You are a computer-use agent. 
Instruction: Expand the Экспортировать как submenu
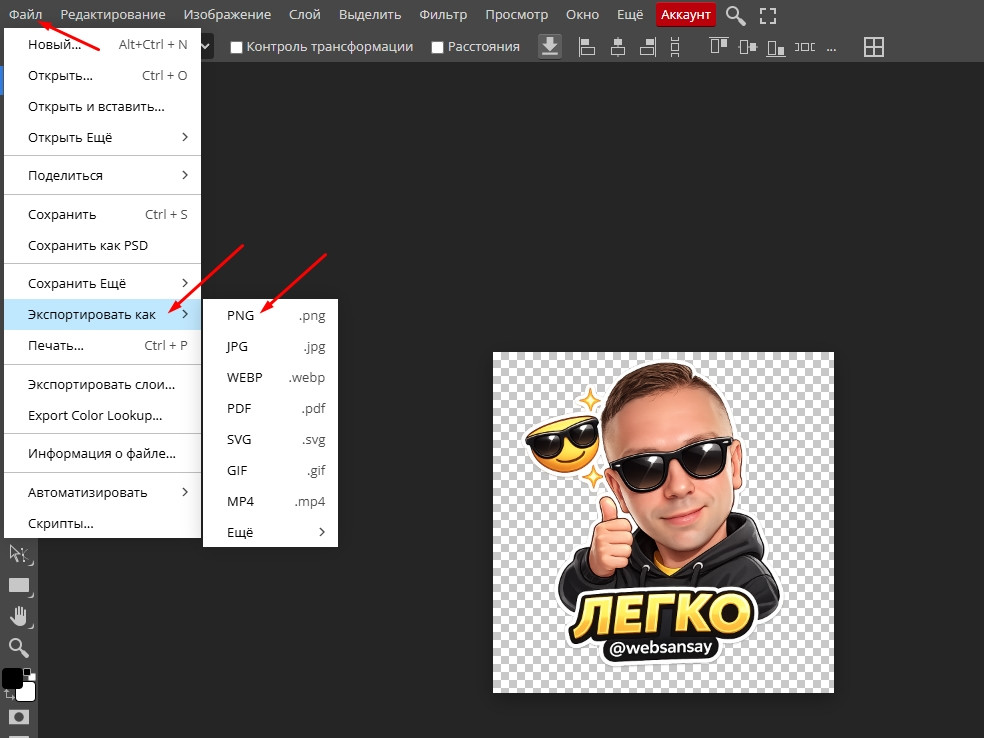[x=102, y=314]
